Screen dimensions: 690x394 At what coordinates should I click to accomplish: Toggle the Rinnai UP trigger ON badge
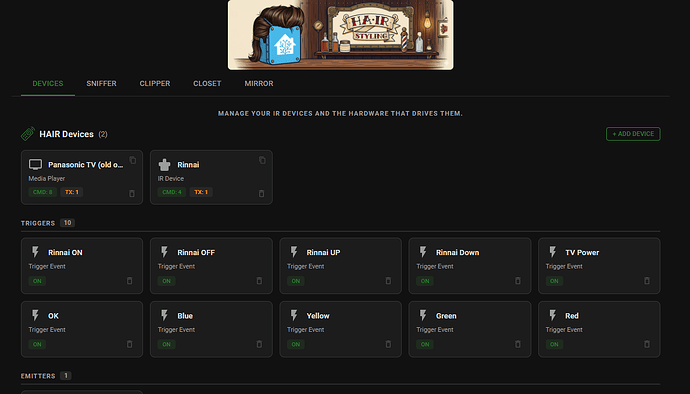pos(296,281)
